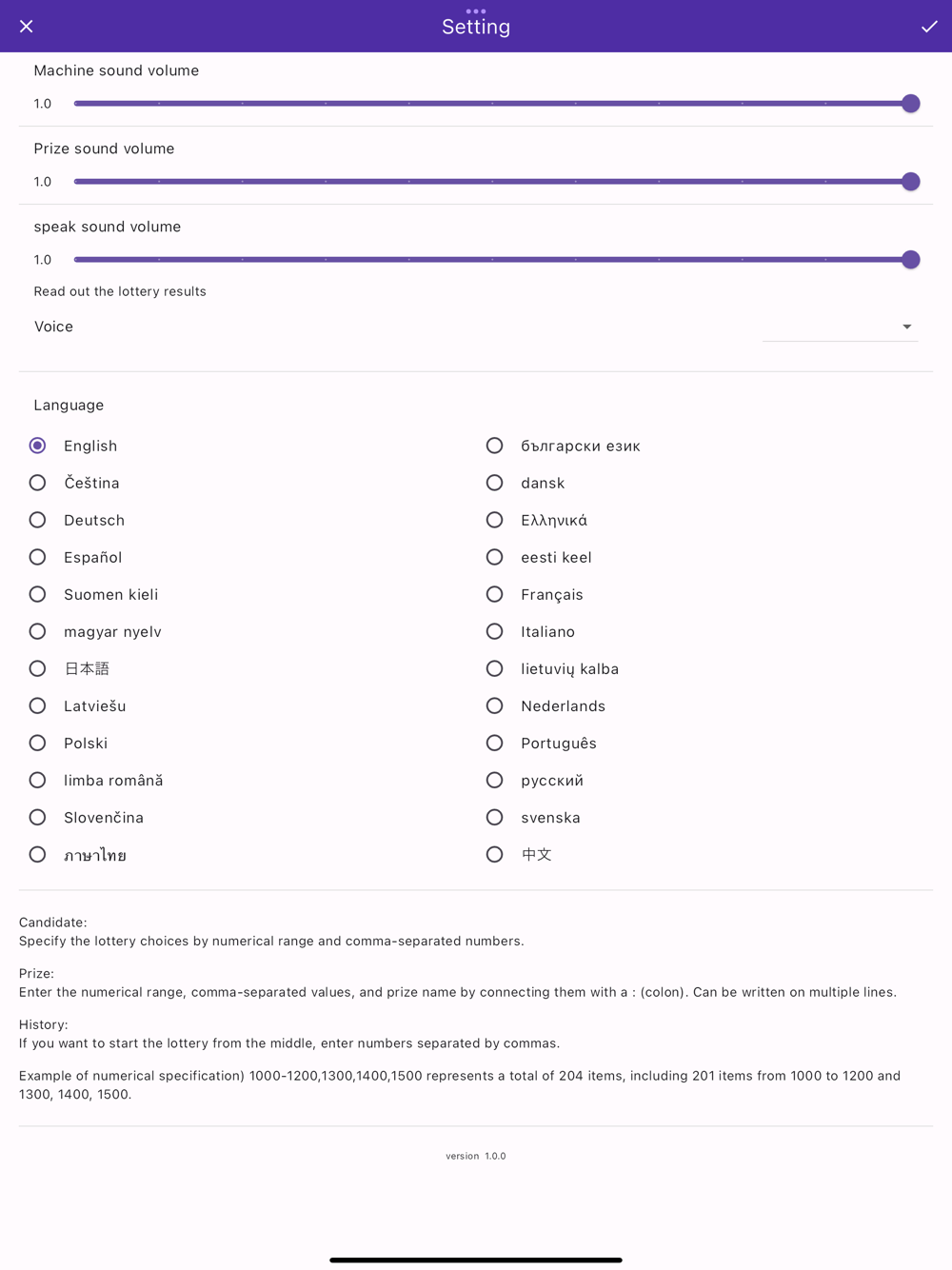Tap the three-dot handle above Setting title
This screenshot has height=1270, width=952.
coord(476,11)
